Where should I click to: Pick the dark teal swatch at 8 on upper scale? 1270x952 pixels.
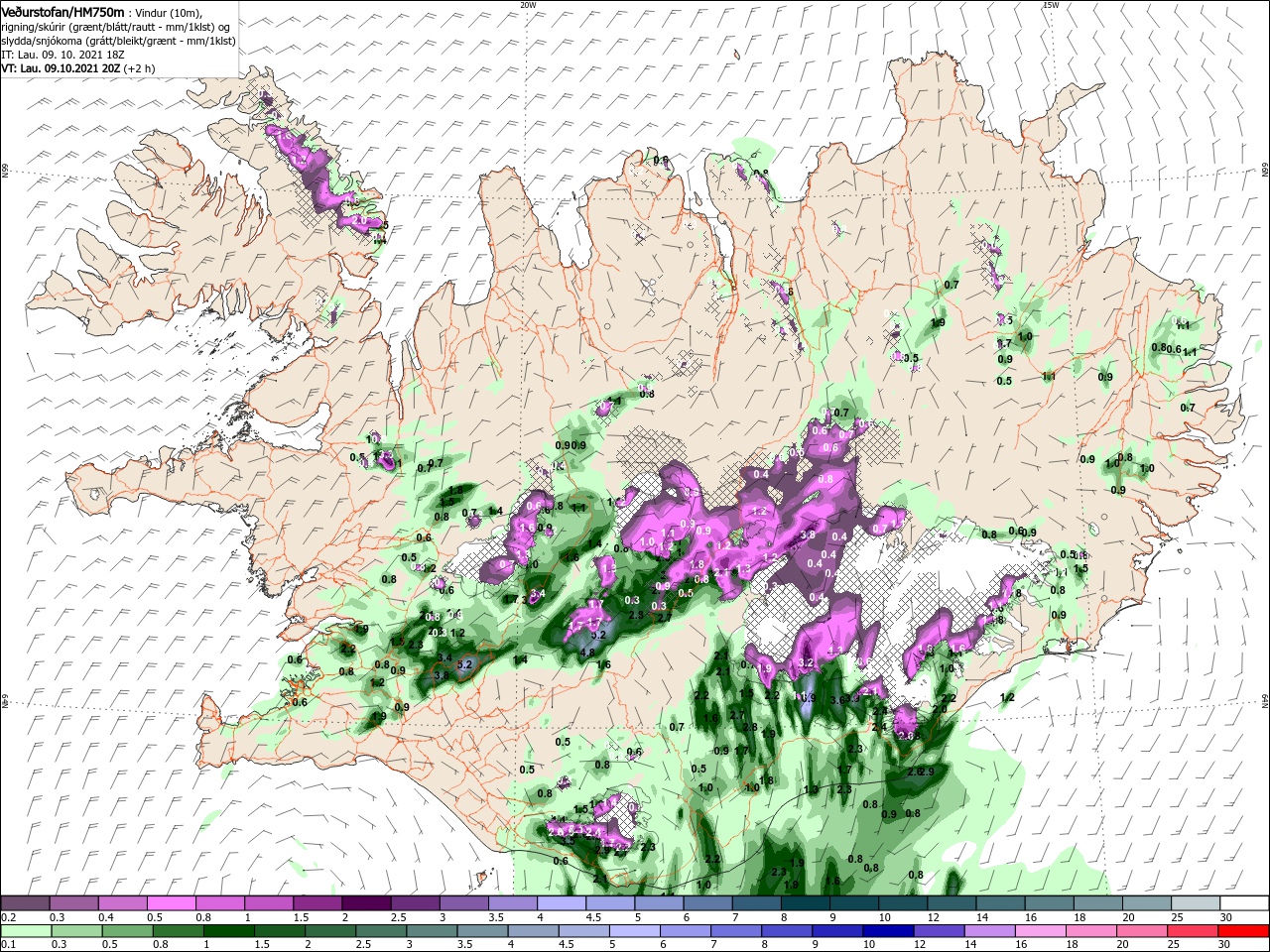pyautogui.click(x=805, y=903)
